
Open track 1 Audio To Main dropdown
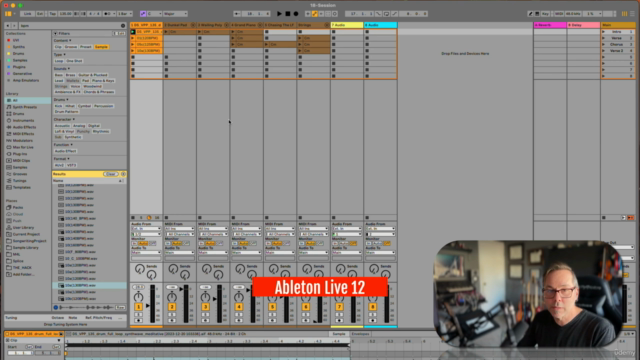[x=146, y=253]
